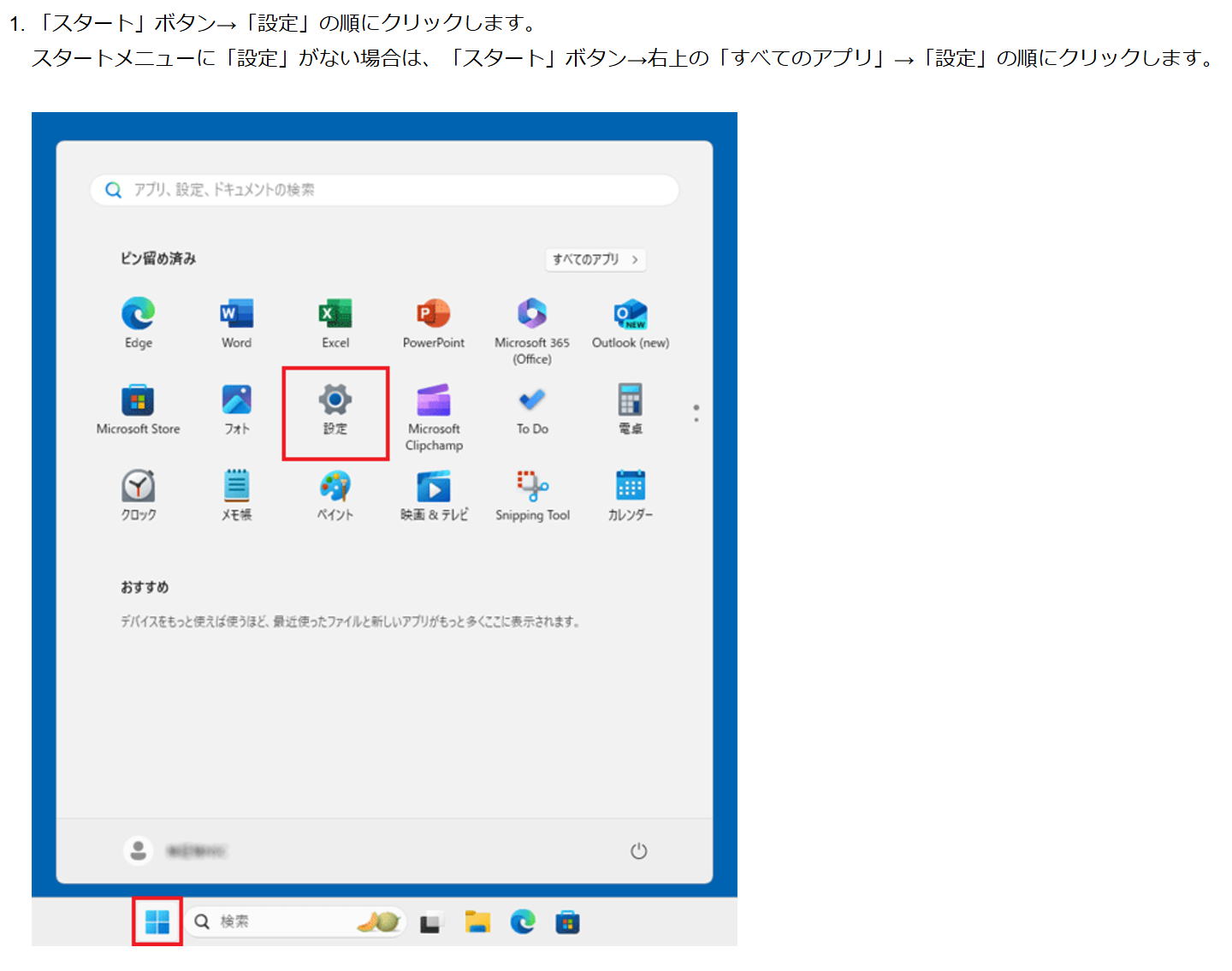This screenshot has width=1232, height=971.
Task: Launch Snipping Tool
Action: click(532, 495)
